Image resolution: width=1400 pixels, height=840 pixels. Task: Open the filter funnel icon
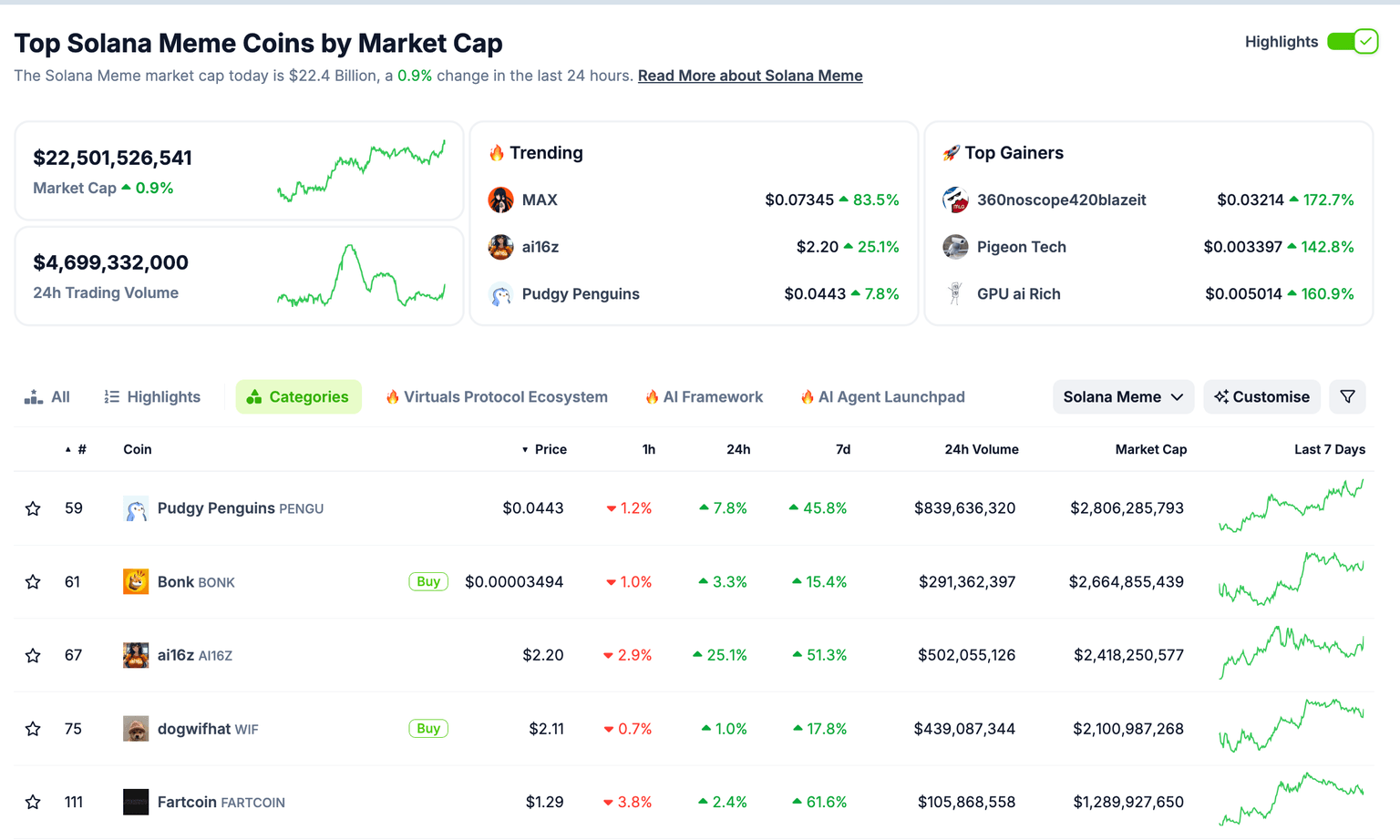point(1347,396)
